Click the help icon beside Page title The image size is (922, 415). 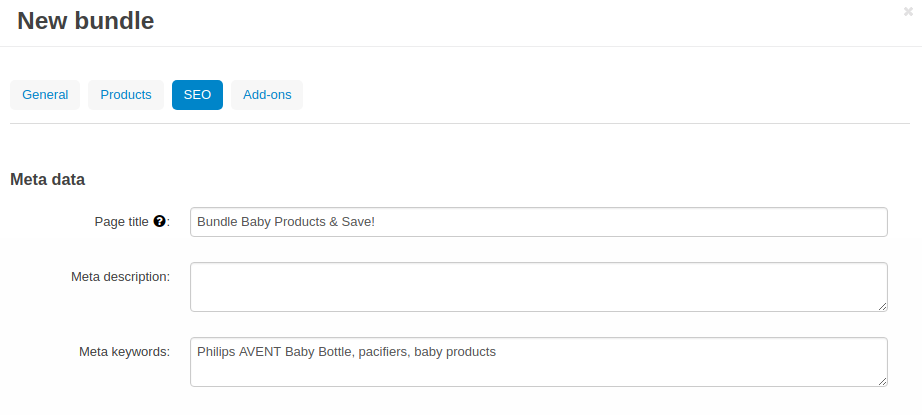click(x=159, y=222)
